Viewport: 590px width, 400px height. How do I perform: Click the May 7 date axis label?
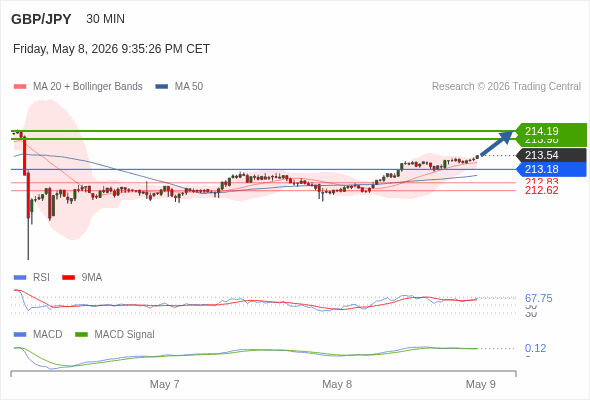[x=164, y=384]
